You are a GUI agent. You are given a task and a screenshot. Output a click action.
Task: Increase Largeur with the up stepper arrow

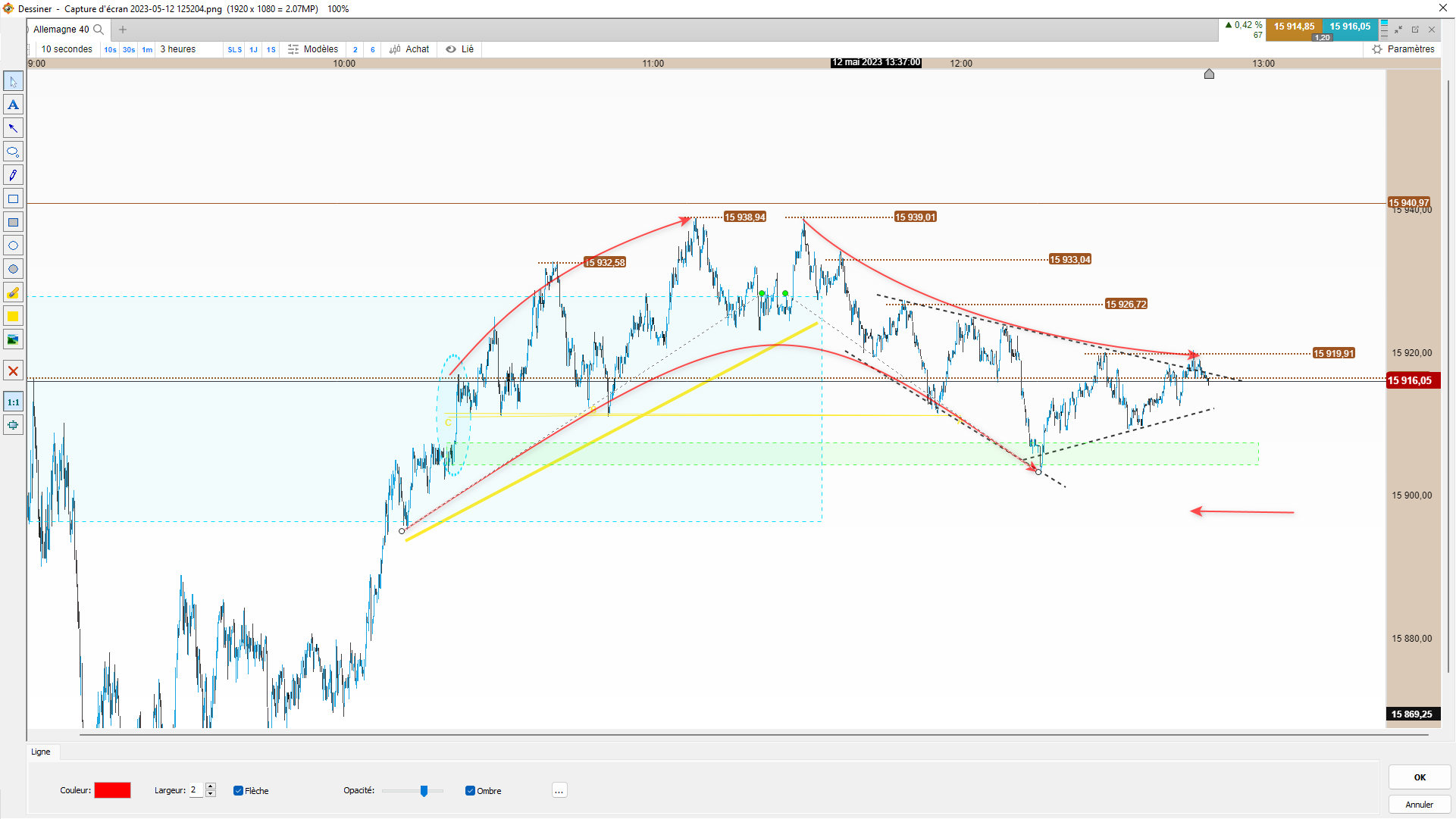pos(211,786)
